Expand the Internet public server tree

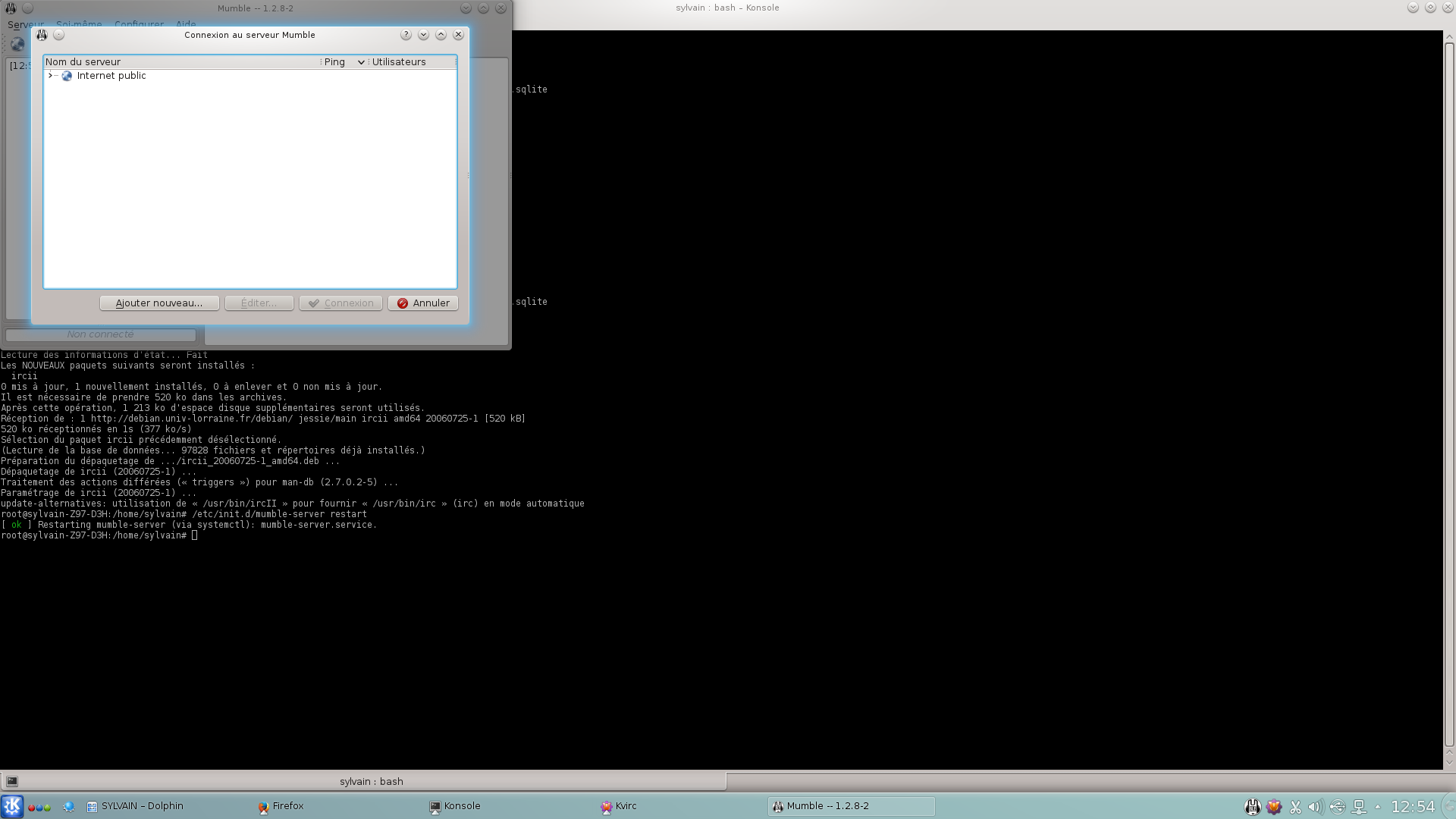tap(50, 76)
